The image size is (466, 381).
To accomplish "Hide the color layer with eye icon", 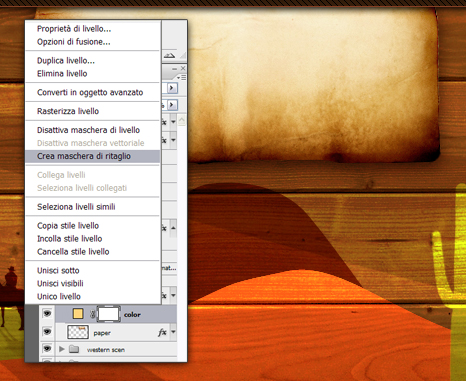I will pyautogui.click(x=47, y=313).
